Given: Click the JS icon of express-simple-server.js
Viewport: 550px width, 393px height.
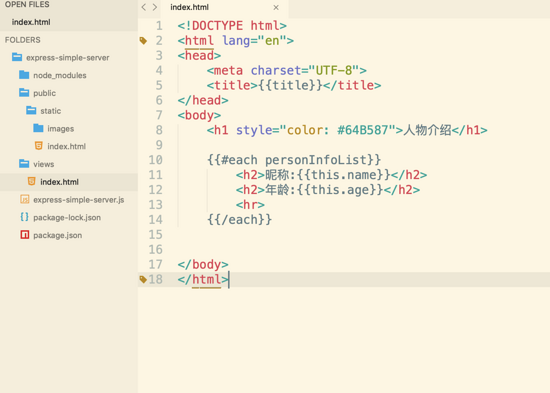Looking at the screenshot, I should point(25,199).
